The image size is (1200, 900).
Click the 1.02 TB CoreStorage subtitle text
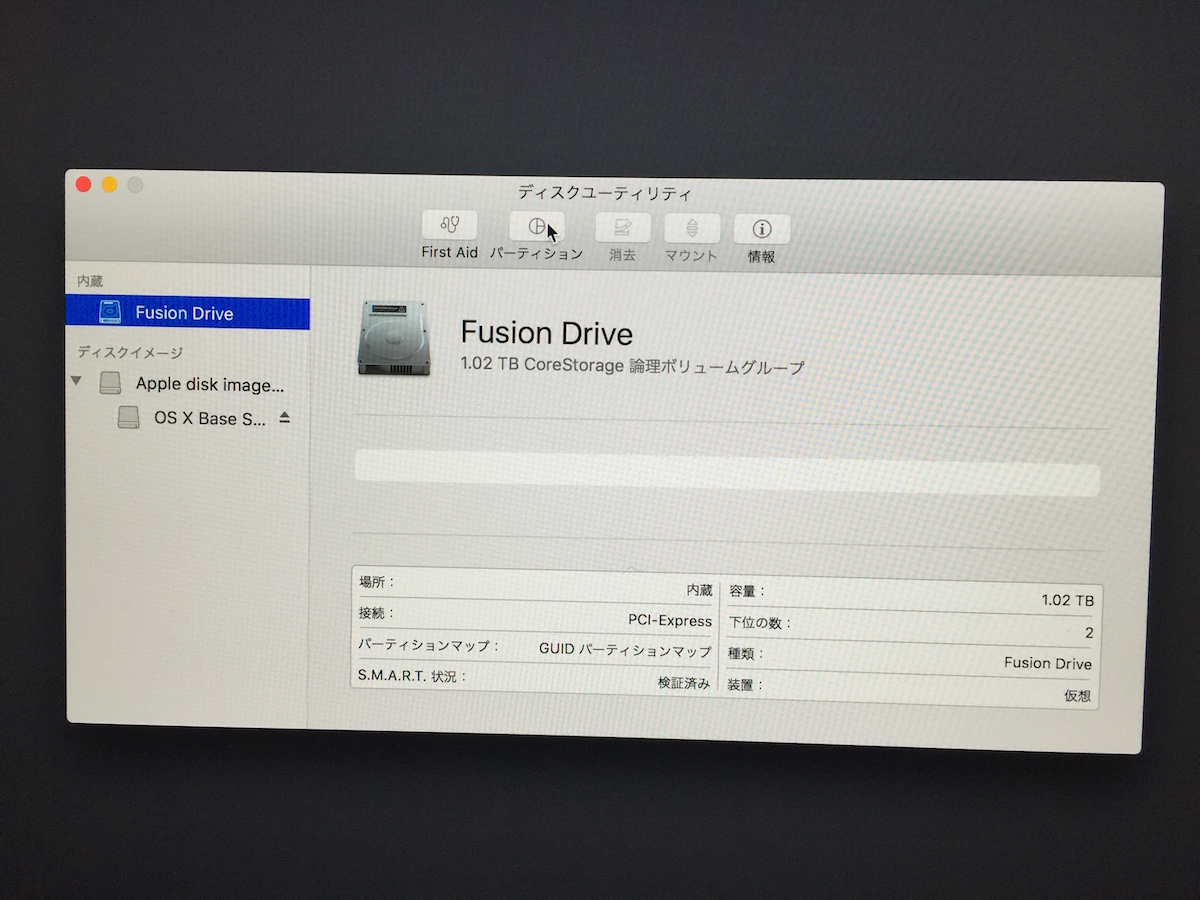pos(632,366)
